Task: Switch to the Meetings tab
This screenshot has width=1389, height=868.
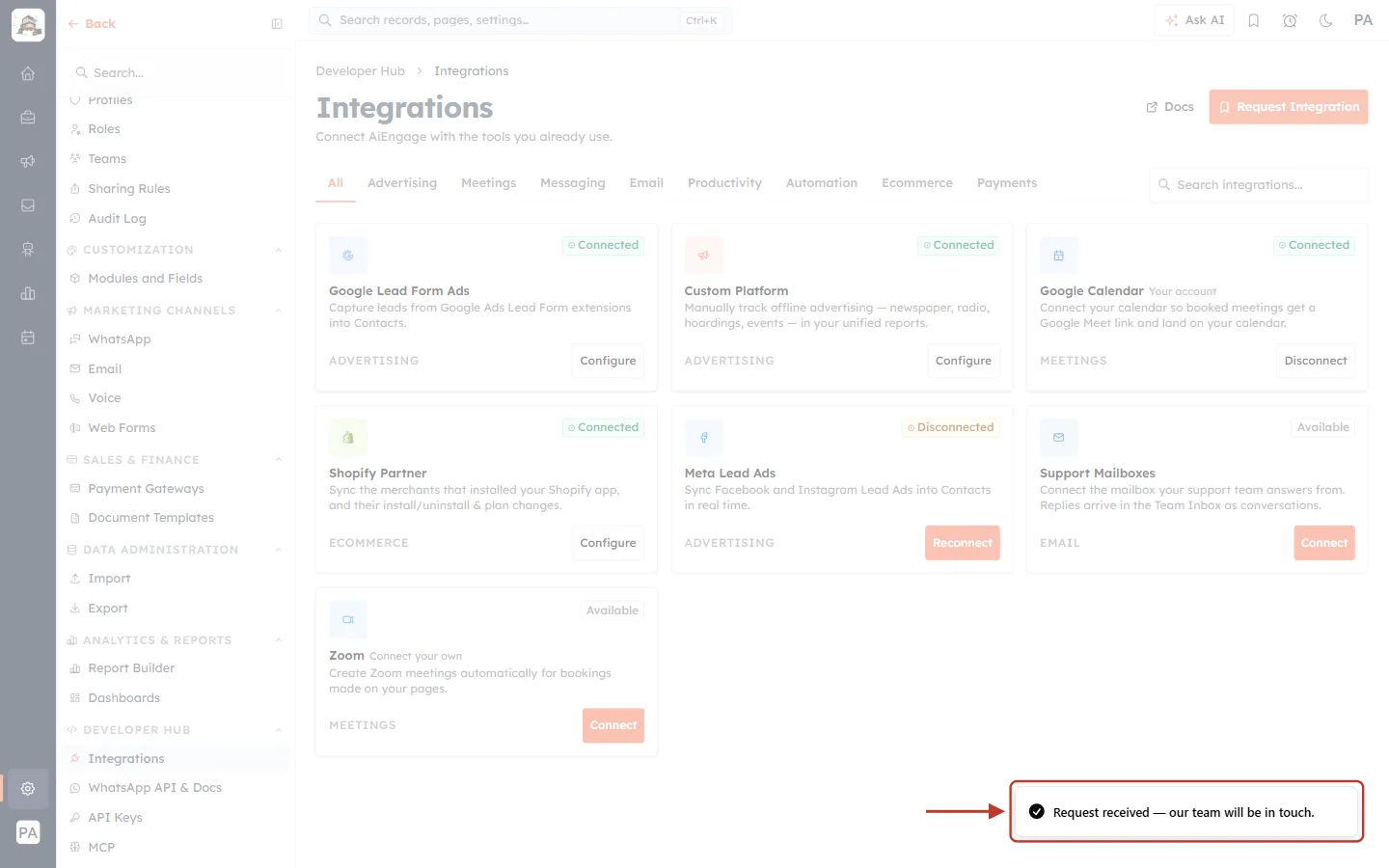Action: (x=488, y=183)
